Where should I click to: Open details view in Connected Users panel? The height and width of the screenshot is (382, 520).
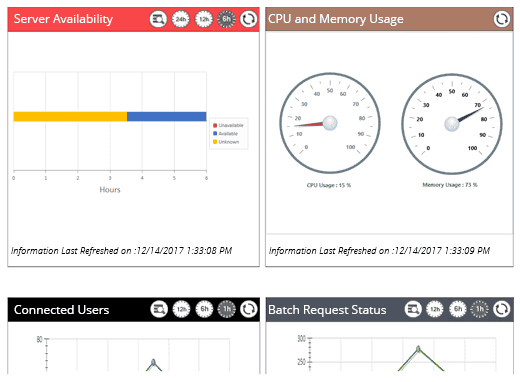(159, 309)
